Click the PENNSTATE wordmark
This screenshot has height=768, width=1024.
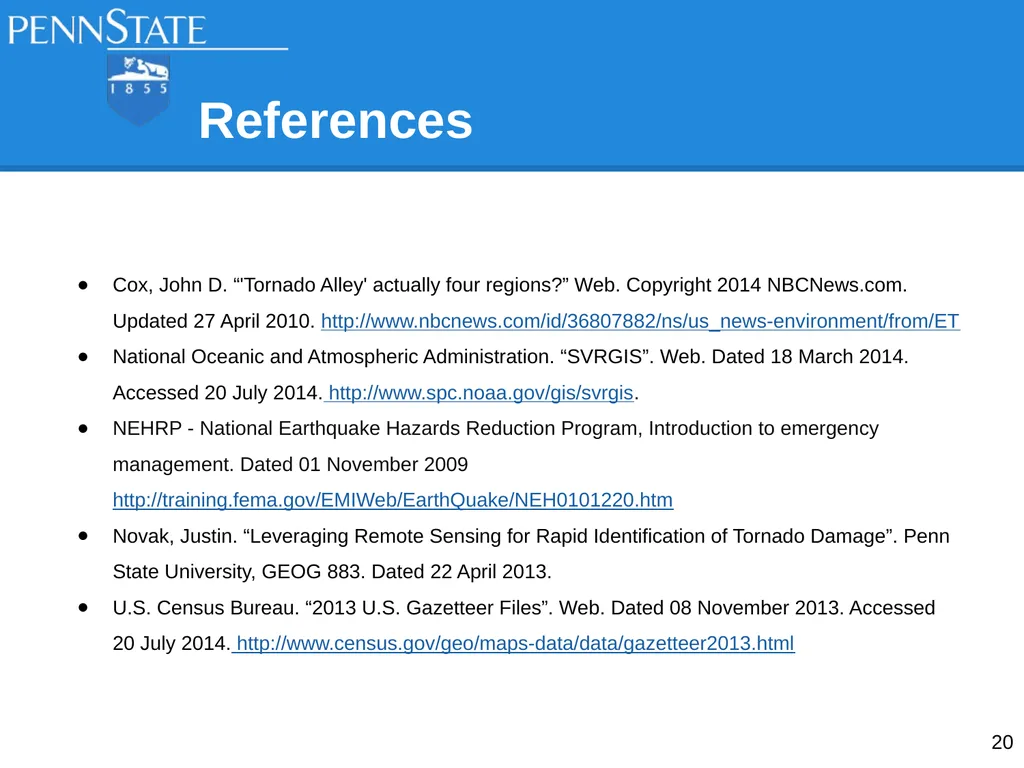coord(107,27)
